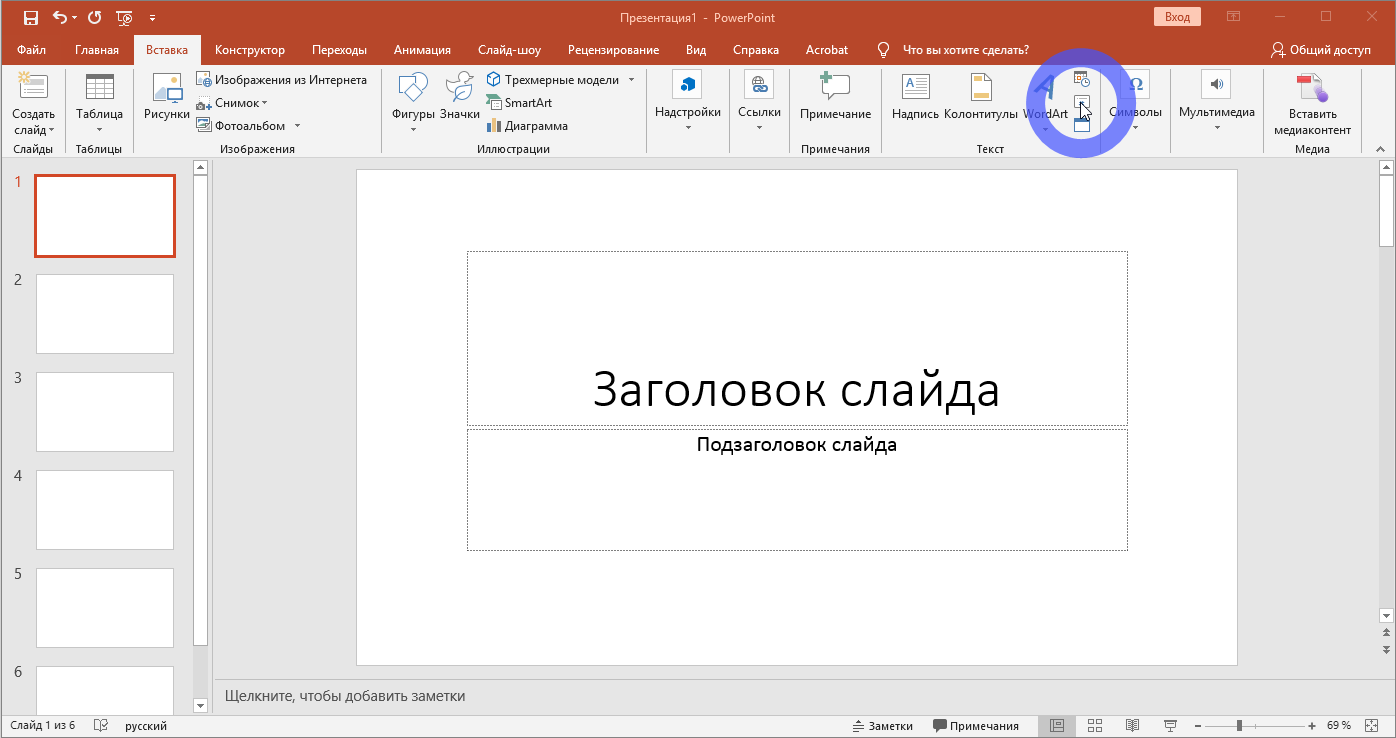1396x738 pixels.
Task: Switch to the Главная tab
Action: coord(97,50)
